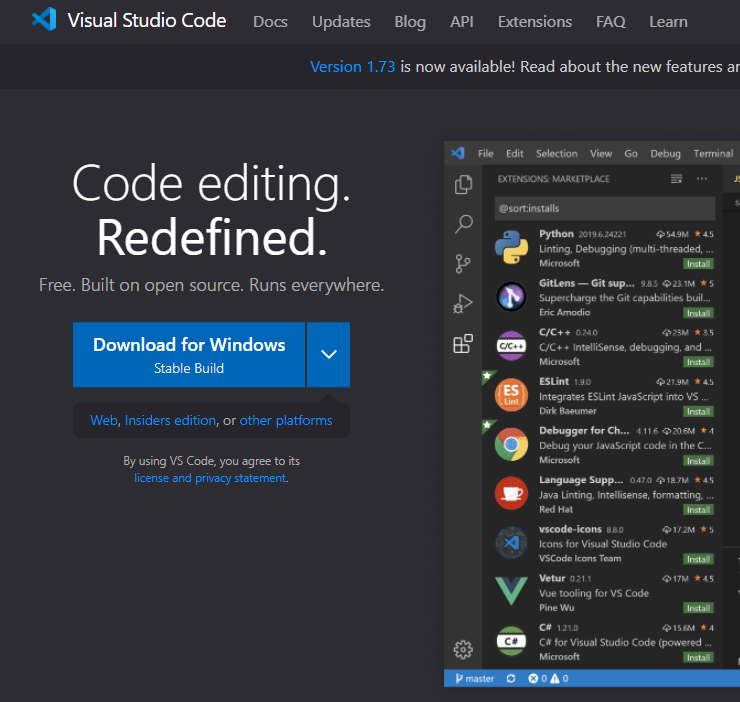Follow the Insiders edition link
The width and height of the screenshot is (740, 702).
(170, 420)
